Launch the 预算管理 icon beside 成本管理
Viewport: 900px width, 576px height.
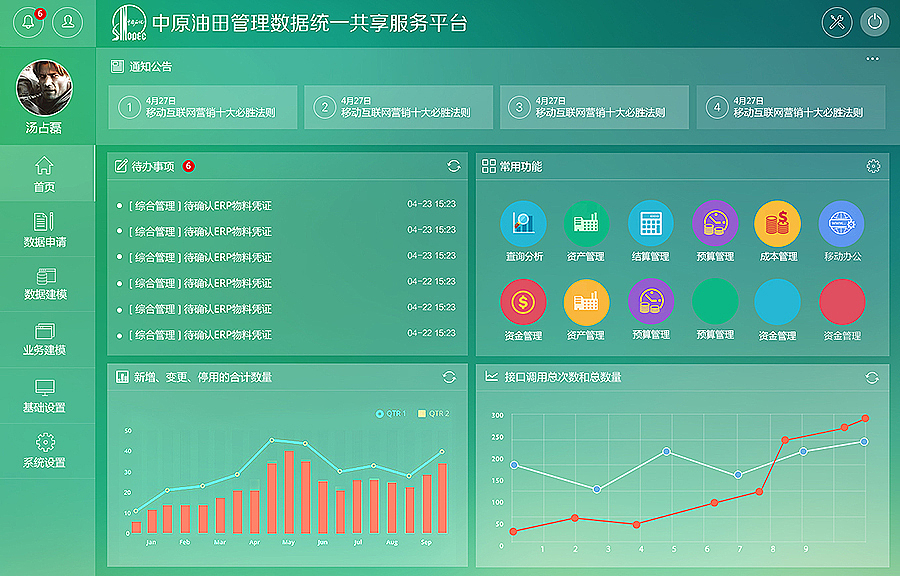715,223
